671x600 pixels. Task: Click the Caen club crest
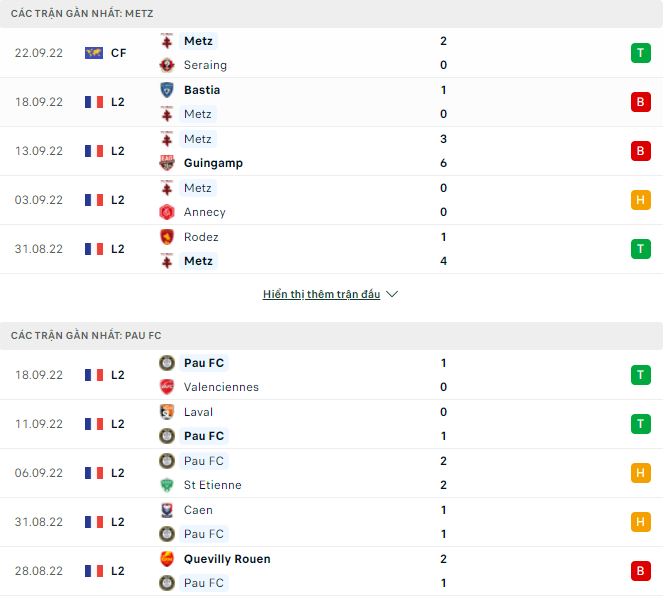(167, 510)
